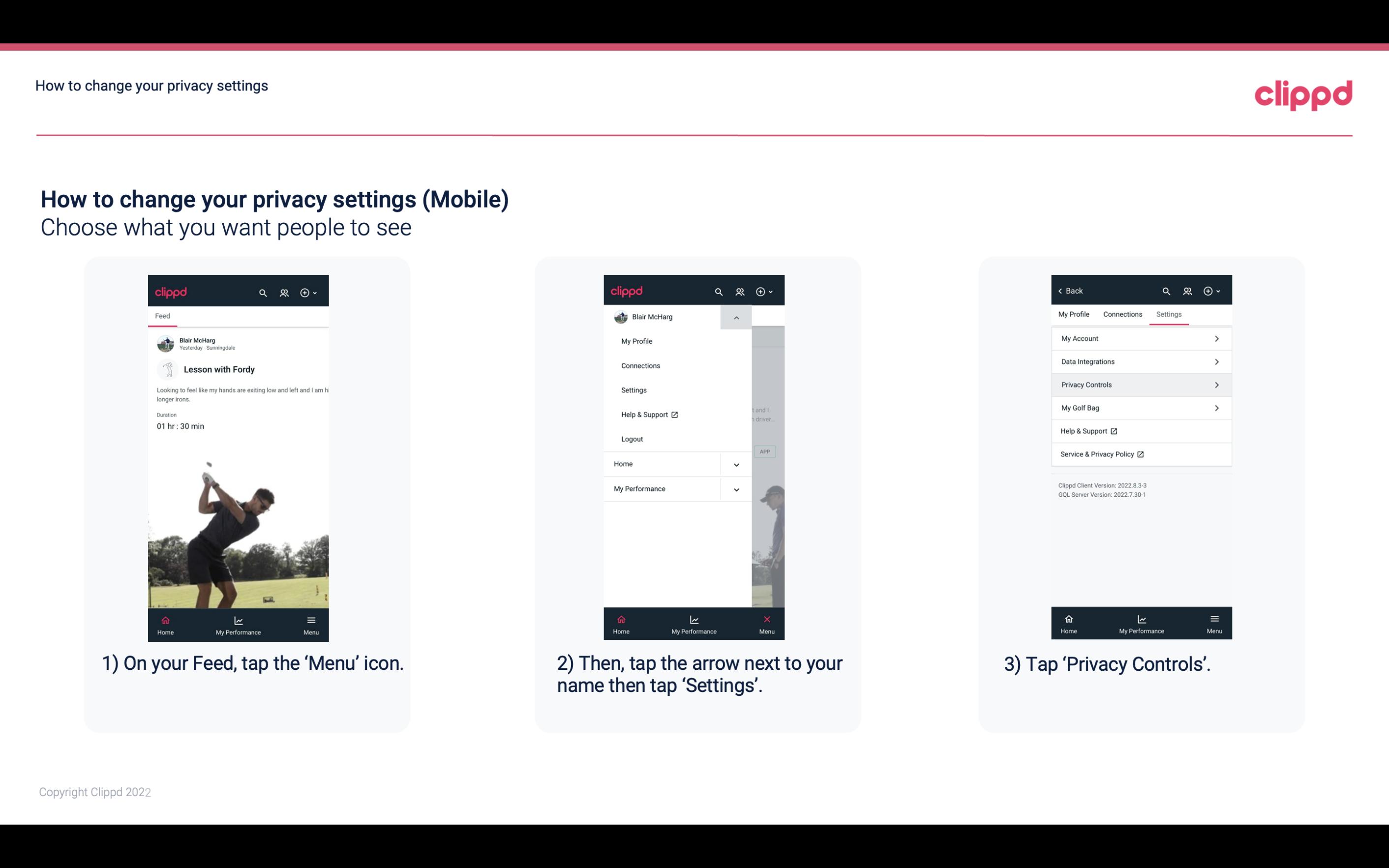Open Privacy Controls settings option

[1141, 384]
